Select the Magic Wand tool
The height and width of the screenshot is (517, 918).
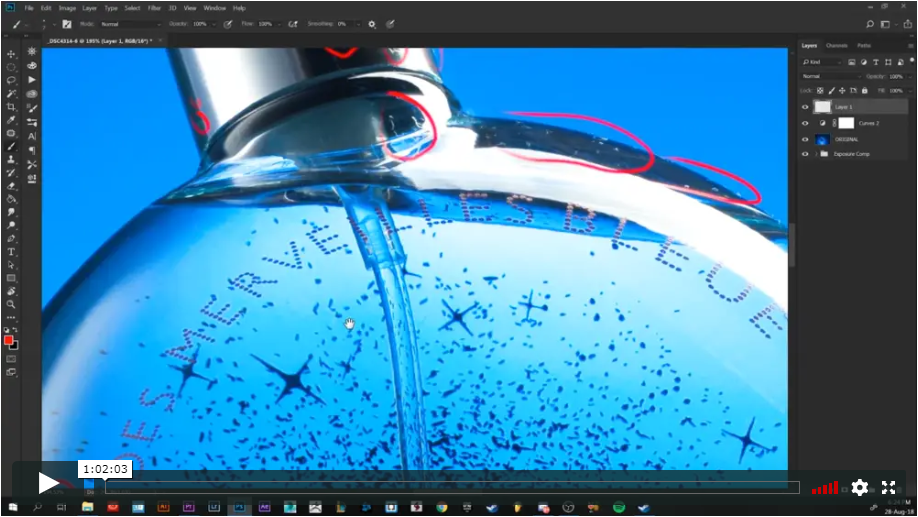[11, 94]
